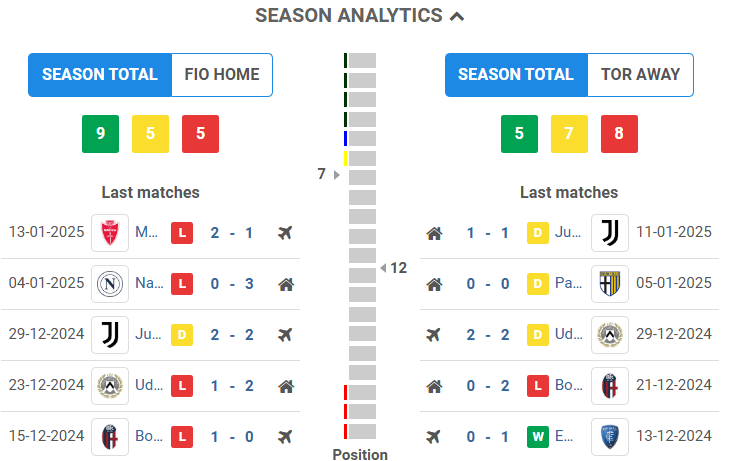Viewport: 730px width, 461px height.
Task: Switch left panel to FIO HOME
Action: (222, 75)
